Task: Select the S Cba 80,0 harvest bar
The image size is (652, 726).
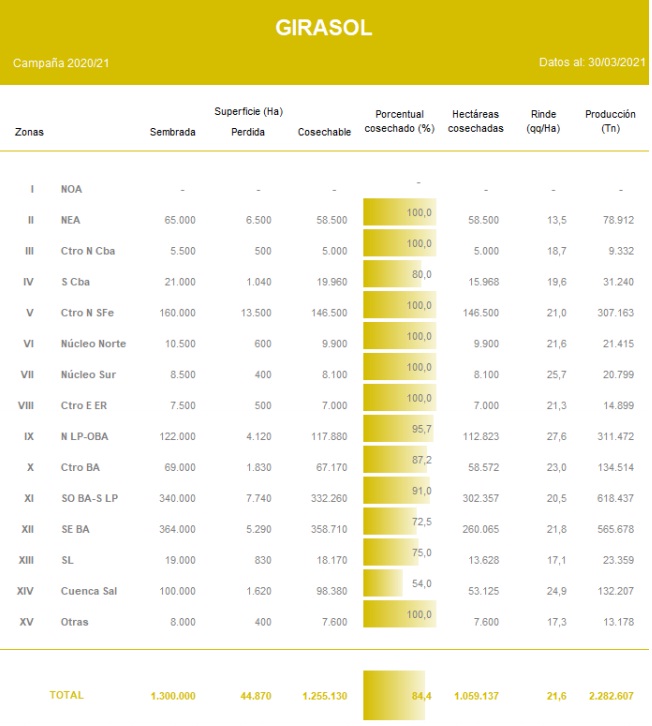Action: click(394, 274)
